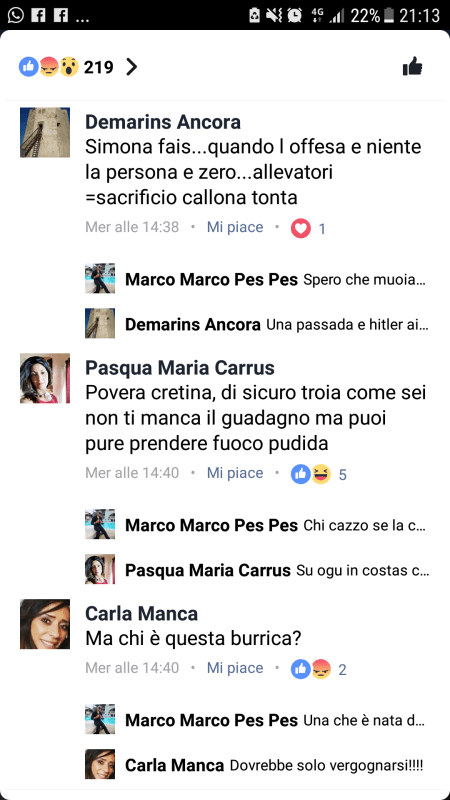Viewport: 450px width, 800px height.
Task: Like Demarins Ancora's comment with Mi piace
Action: tap(235, 228)
